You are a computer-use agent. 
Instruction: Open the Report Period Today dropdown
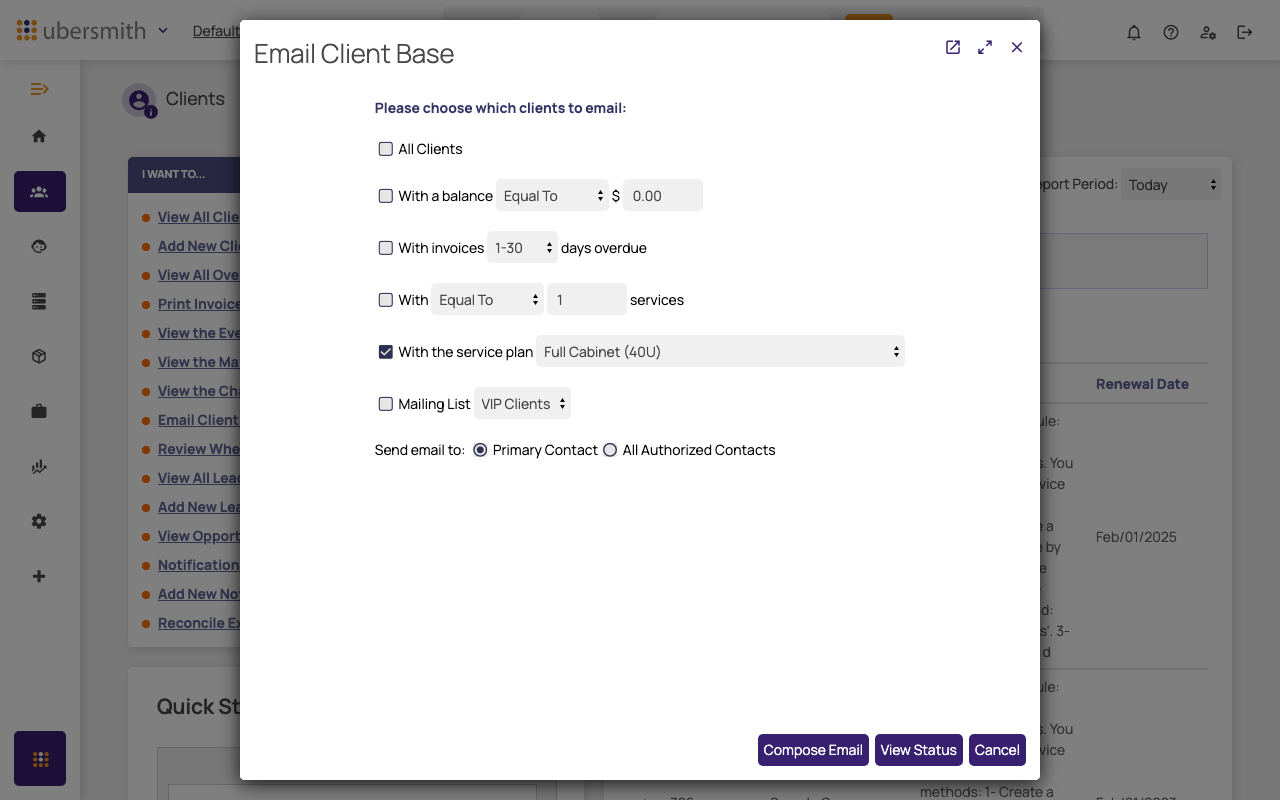click(x=1171, y=185)
